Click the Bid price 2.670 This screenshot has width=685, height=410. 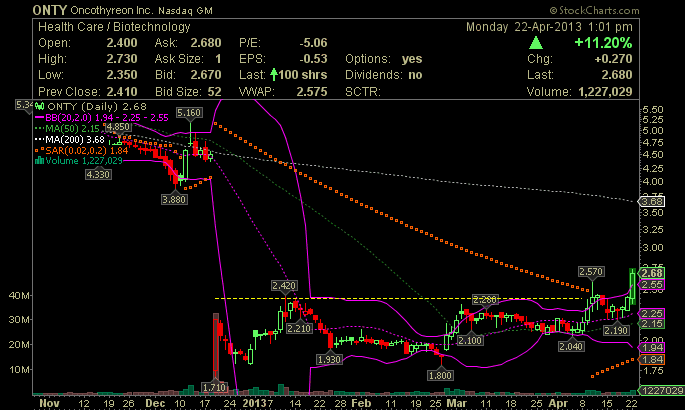click(x=206, y=75)
